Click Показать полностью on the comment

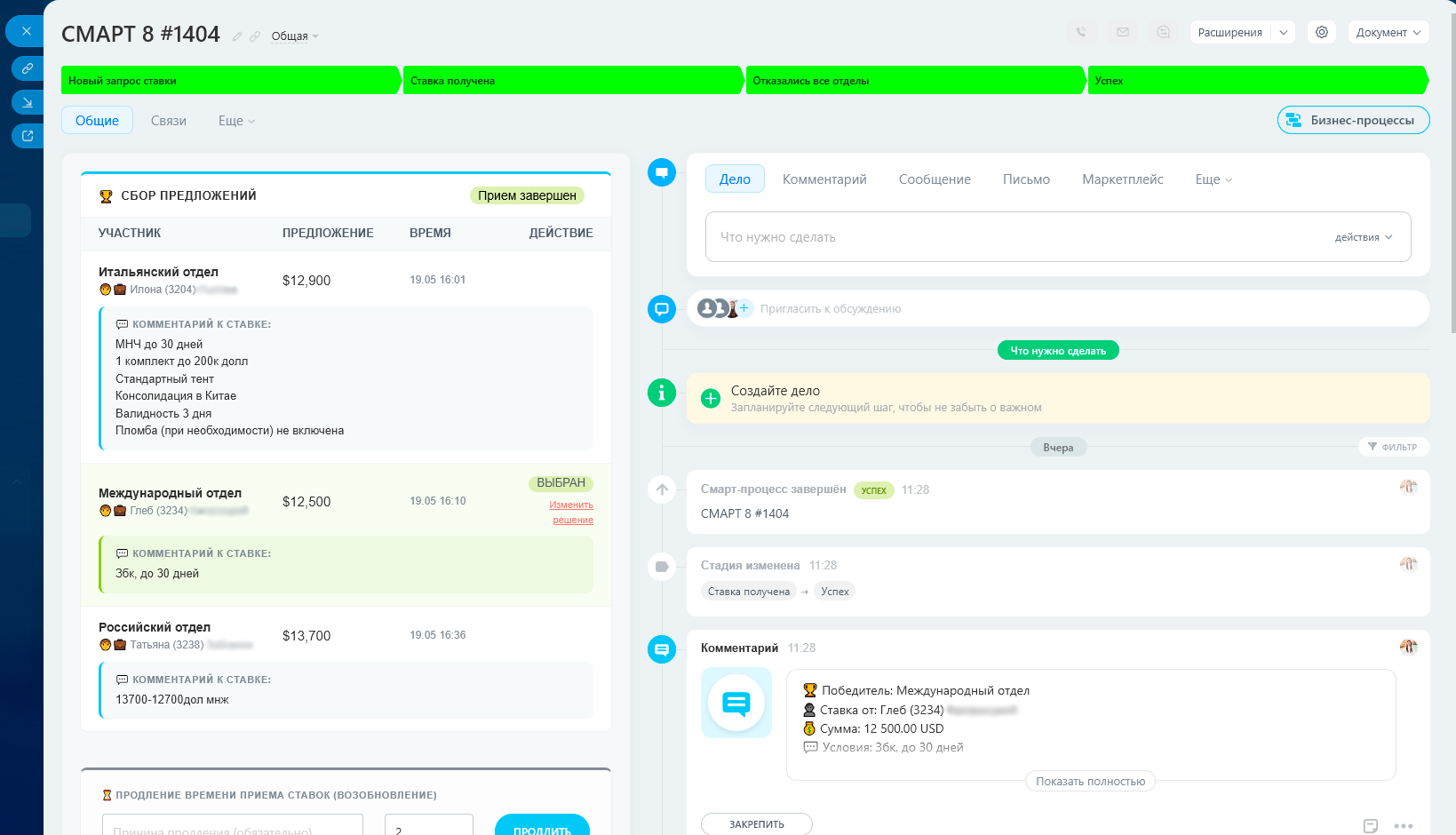(x=1091, y=782)
